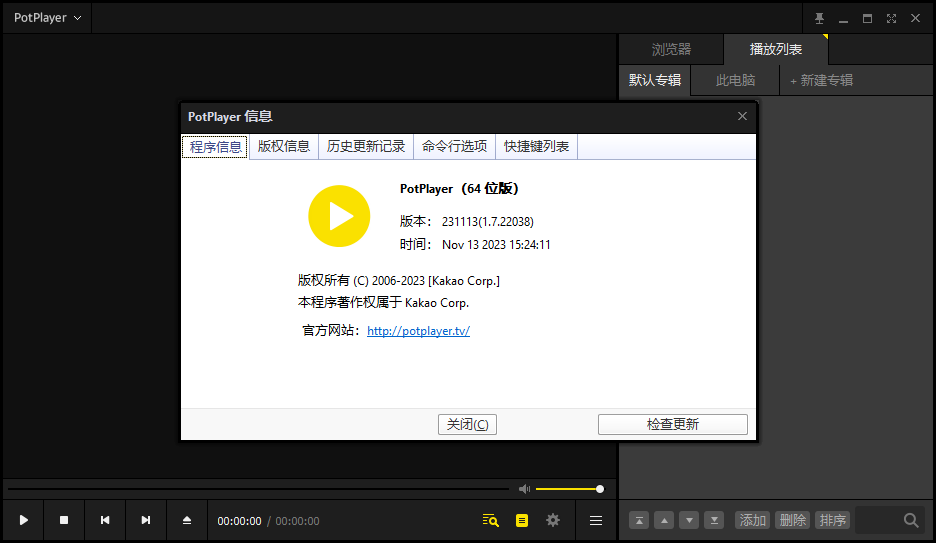Open the http://potplayer.tv/ link

pyautogui.click(x=418, y=331)
